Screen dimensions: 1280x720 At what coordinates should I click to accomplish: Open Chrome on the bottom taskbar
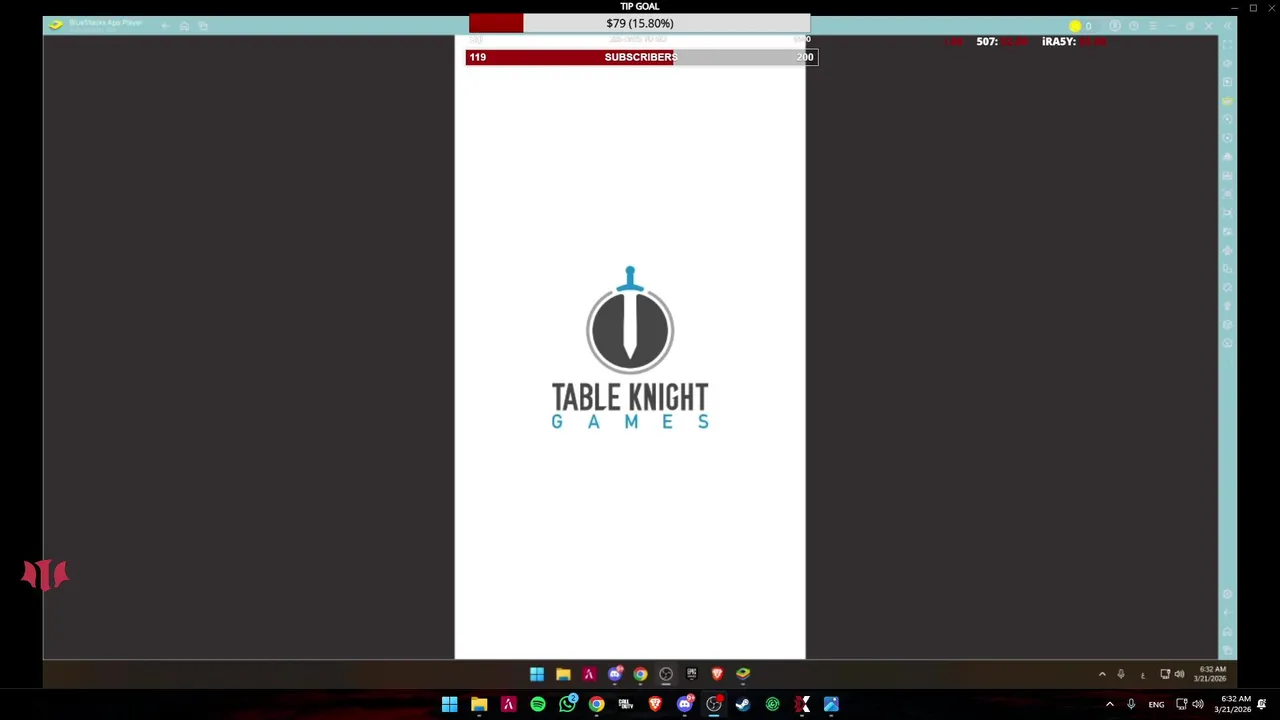click(x=596, y=705)
